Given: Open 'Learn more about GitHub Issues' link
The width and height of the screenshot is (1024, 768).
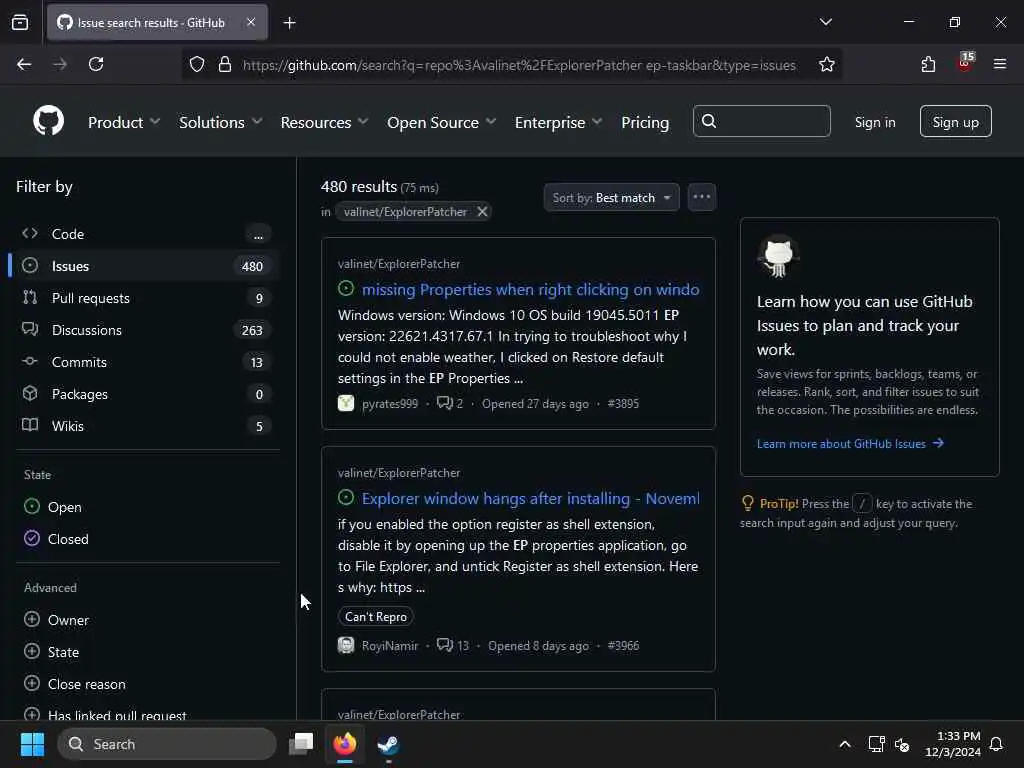Looking at the screenshot, I should click(x=850, y=443).
